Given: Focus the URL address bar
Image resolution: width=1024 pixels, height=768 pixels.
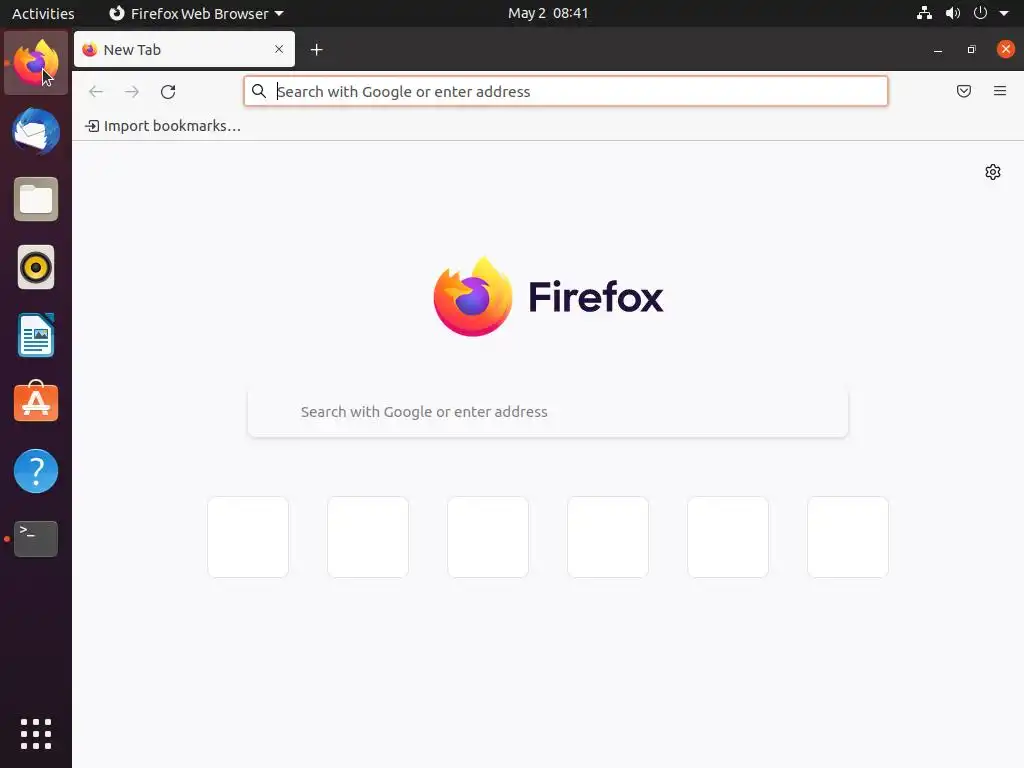Looking at the screenshot, I should [566, 91].
